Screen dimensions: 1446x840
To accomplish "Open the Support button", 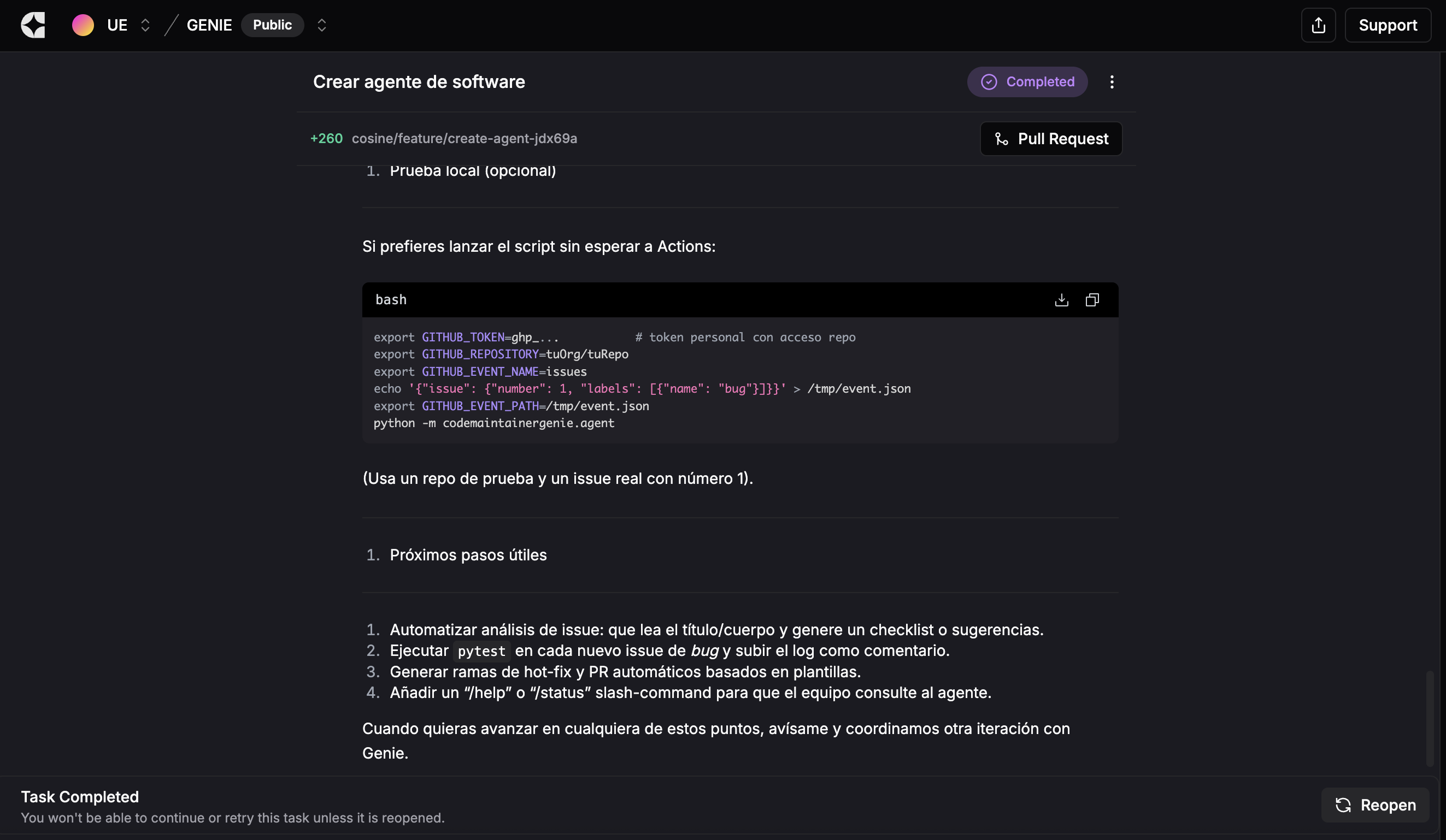I will coord(1388,25).
